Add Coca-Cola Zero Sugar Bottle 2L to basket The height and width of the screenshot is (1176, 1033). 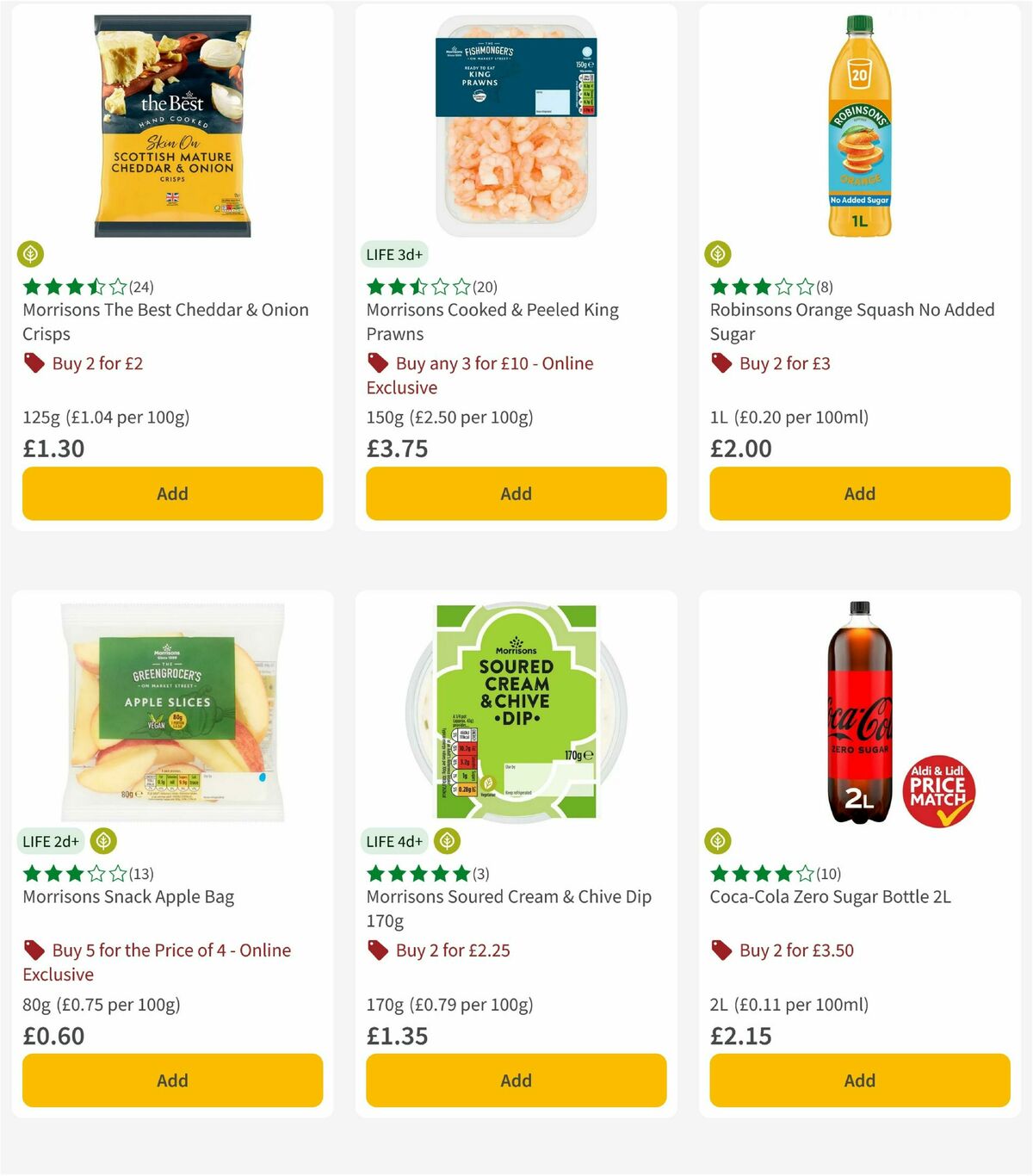858,1080
